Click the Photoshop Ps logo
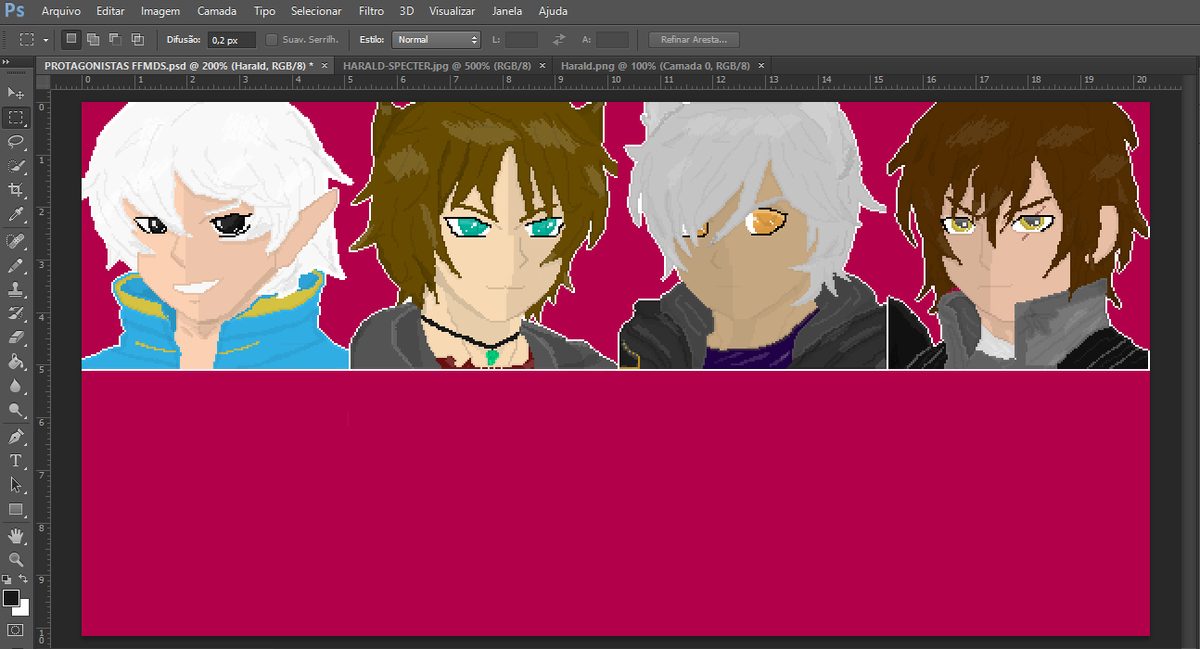 [x=14, y=11]
